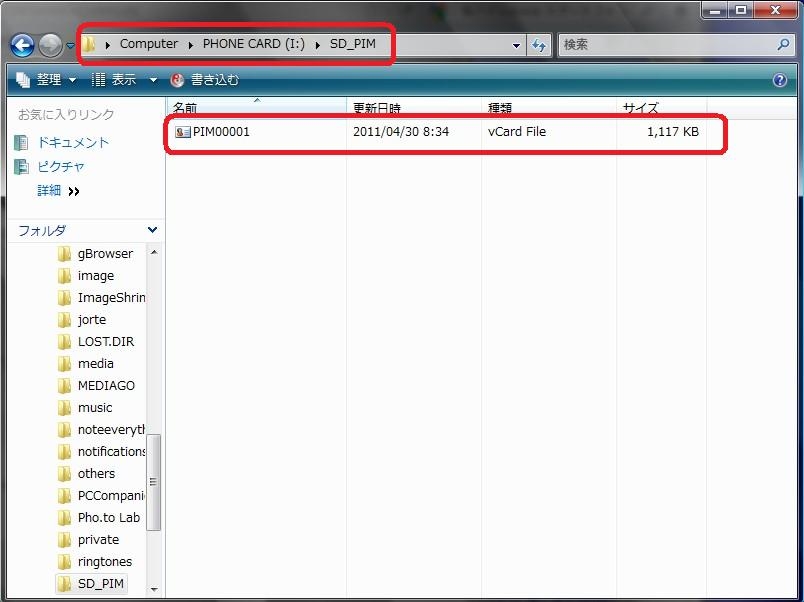Select SD_PIM in the address breadcrumb
The image size is (804, 602).
click(x=353, y=44)
